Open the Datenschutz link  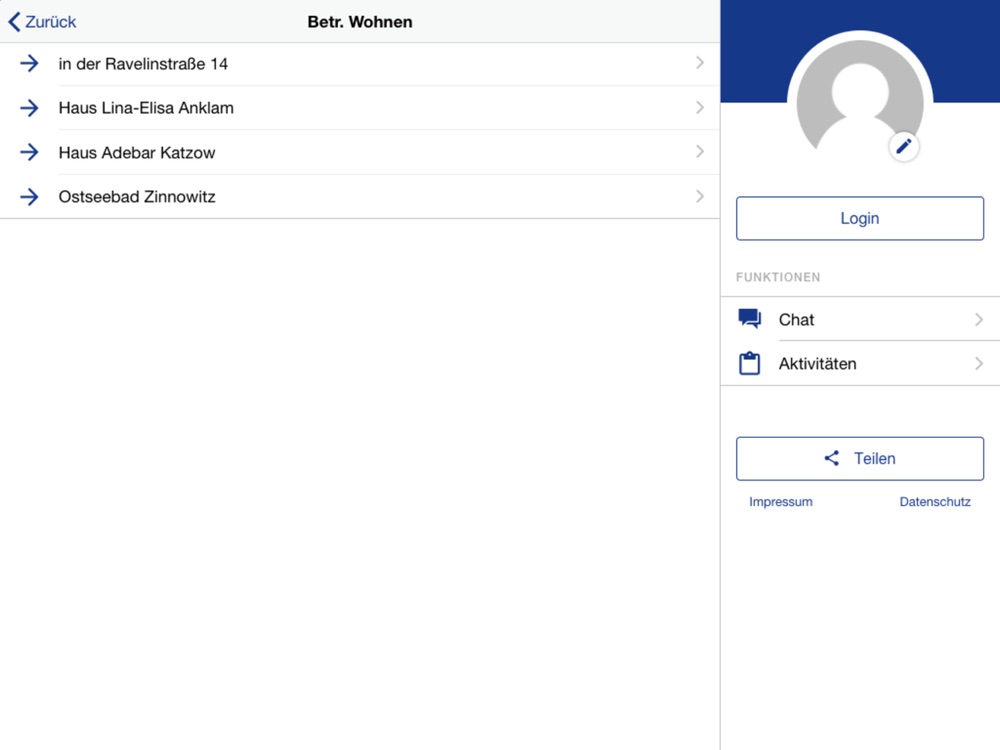click(x=935, y=502)
